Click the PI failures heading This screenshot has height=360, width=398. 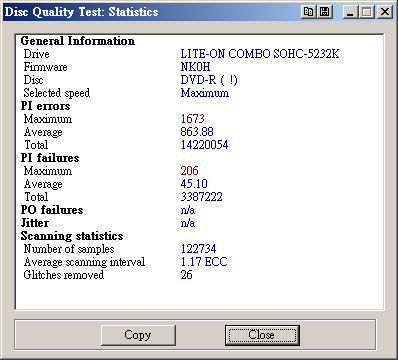pyautogui.click(x=50, y=158)
